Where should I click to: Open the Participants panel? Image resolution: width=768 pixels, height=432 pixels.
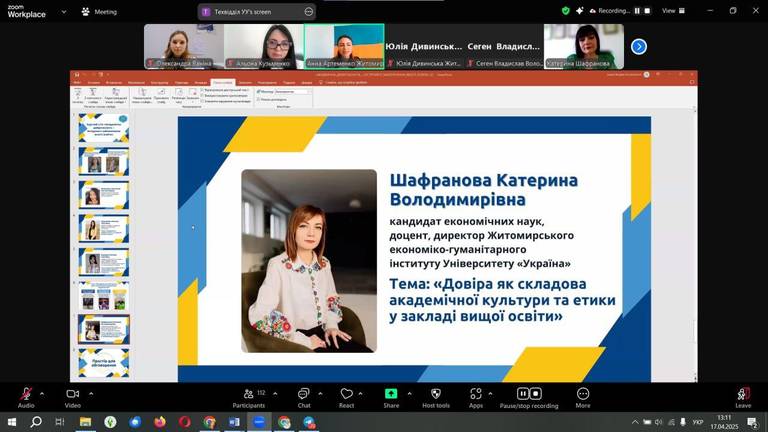click(x=249, y=394)
